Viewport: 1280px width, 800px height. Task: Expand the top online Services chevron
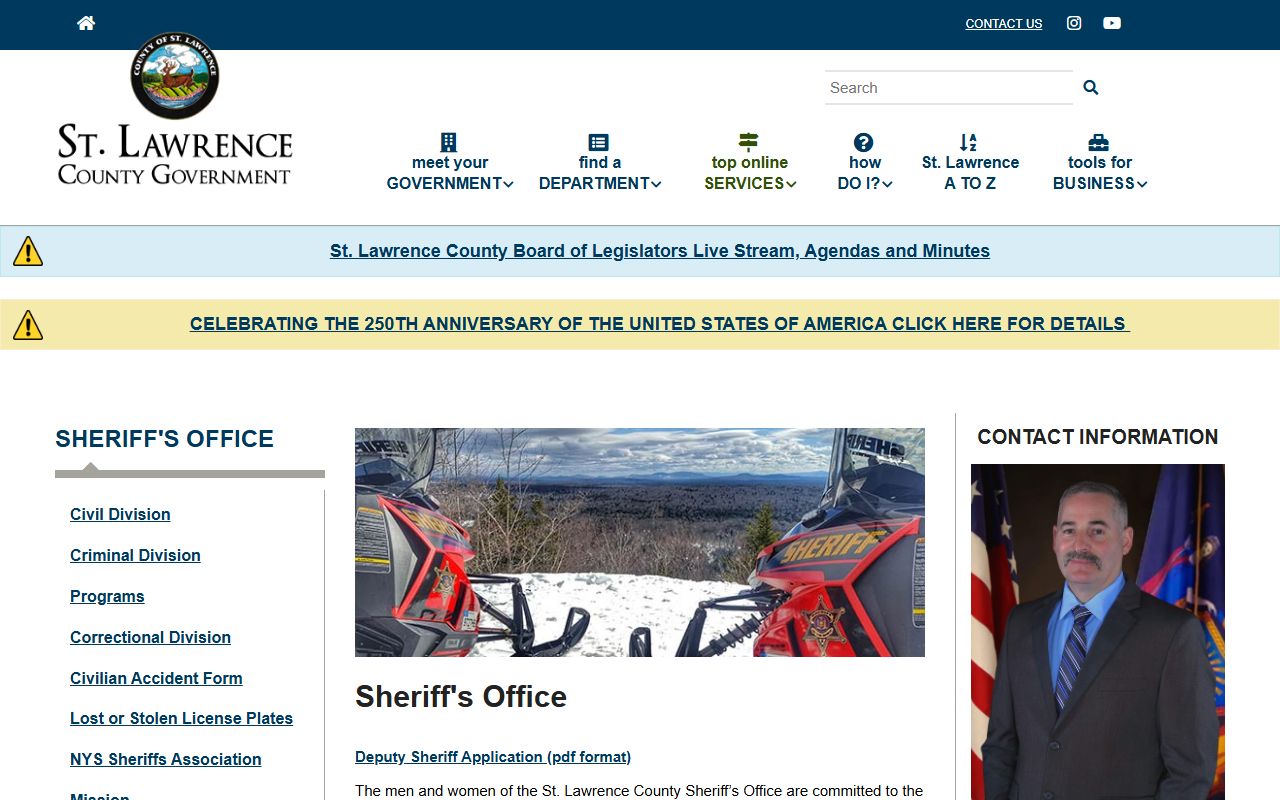point(791,184)
